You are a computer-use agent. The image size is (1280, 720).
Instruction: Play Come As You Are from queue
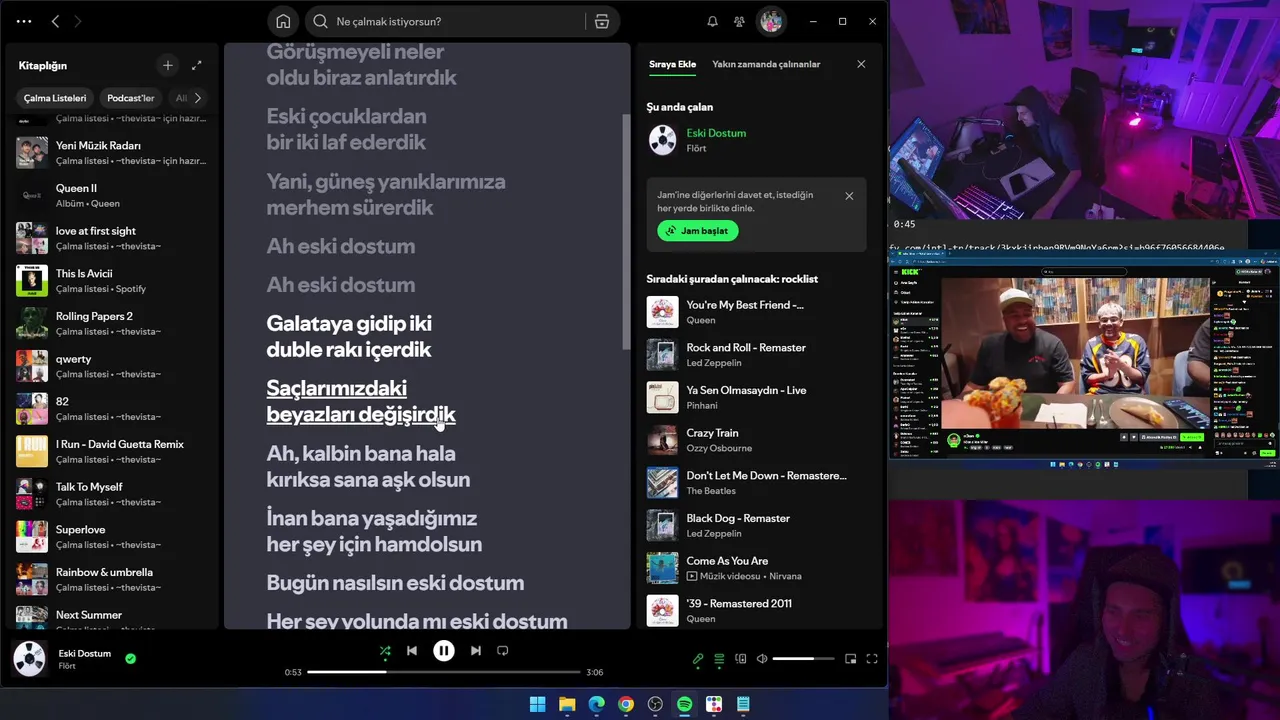tap(756, 568)
